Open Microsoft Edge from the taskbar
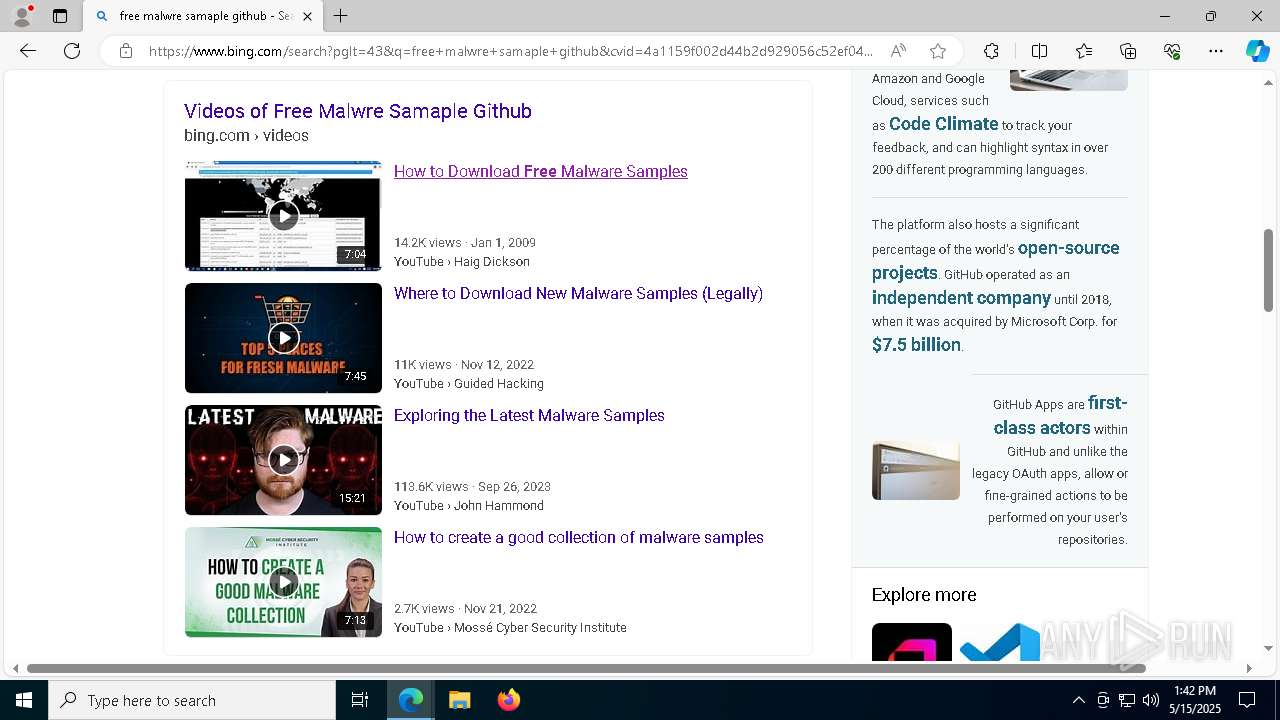 (411, 700)
